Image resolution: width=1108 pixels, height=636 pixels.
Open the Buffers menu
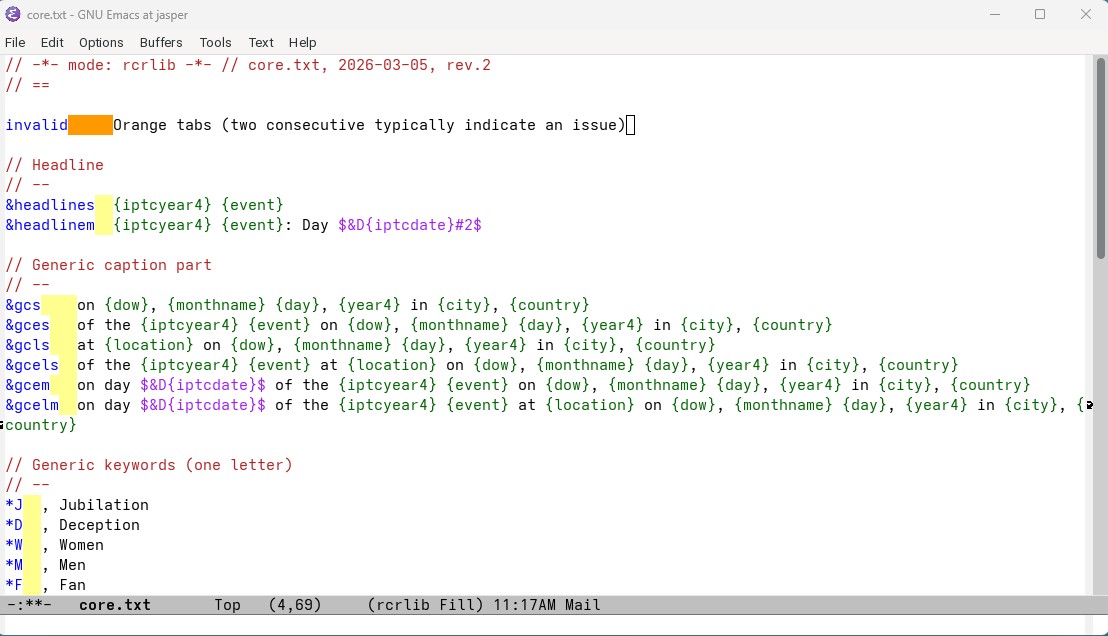[161, 42]
